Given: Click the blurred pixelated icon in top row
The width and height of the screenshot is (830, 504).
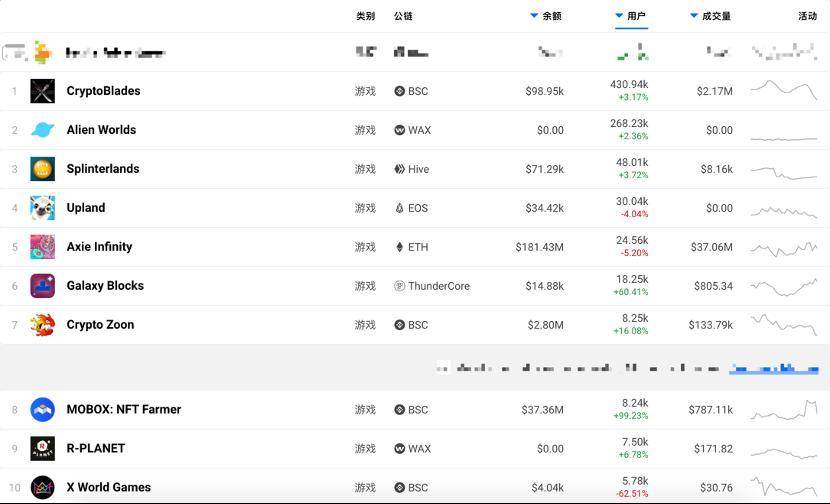Looking at the screenshot, I should [42, 52].
